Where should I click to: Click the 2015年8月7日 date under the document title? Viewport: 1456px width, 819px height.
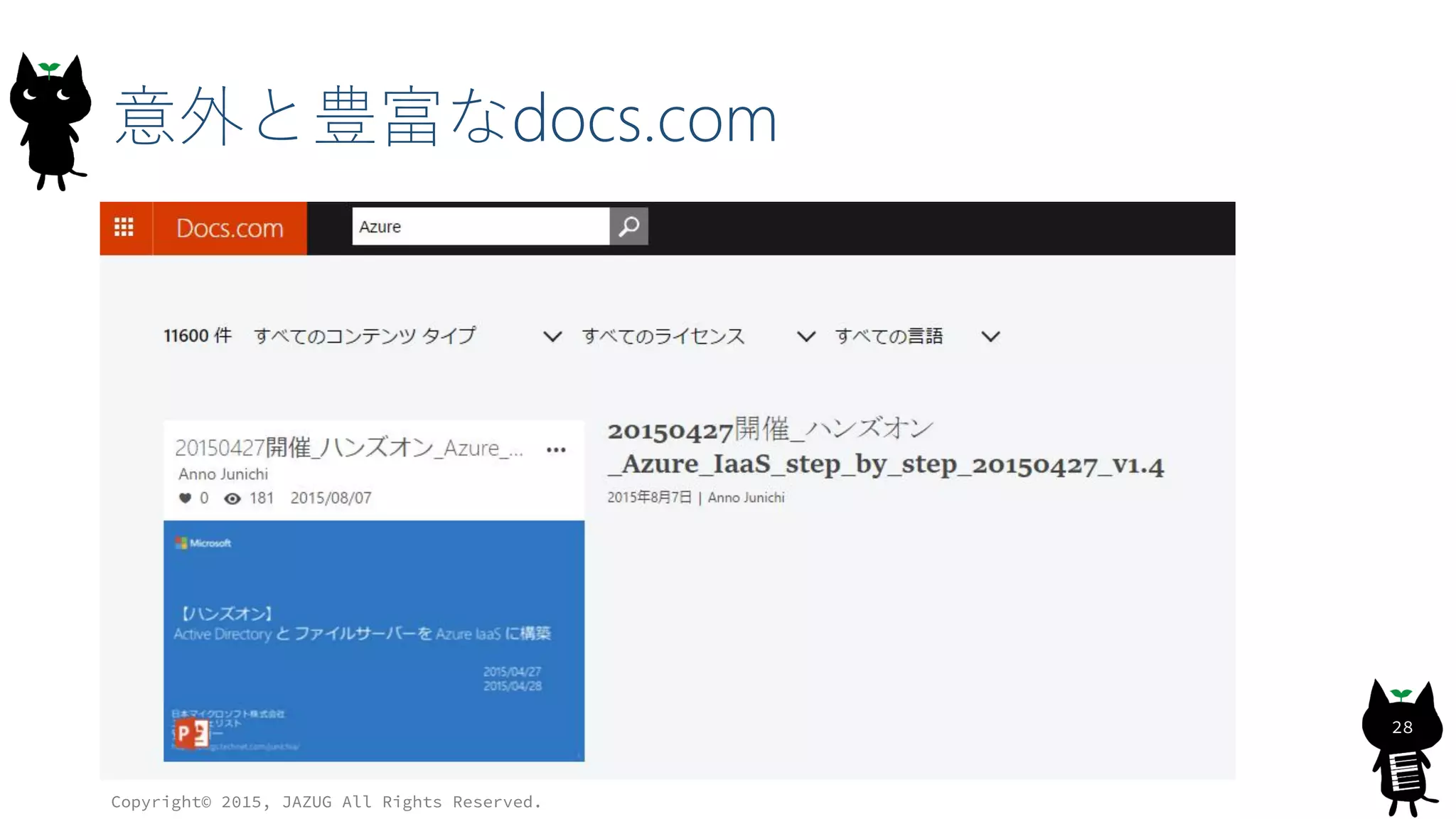click(649, 498)
